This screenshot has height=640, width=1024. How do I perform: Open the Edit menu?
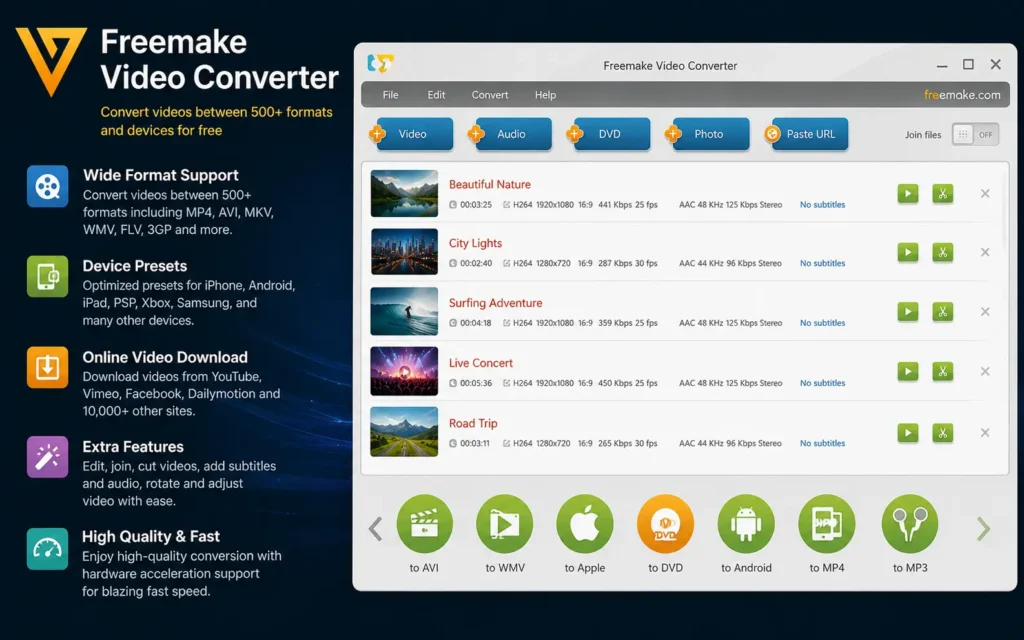tap(436, 95)
